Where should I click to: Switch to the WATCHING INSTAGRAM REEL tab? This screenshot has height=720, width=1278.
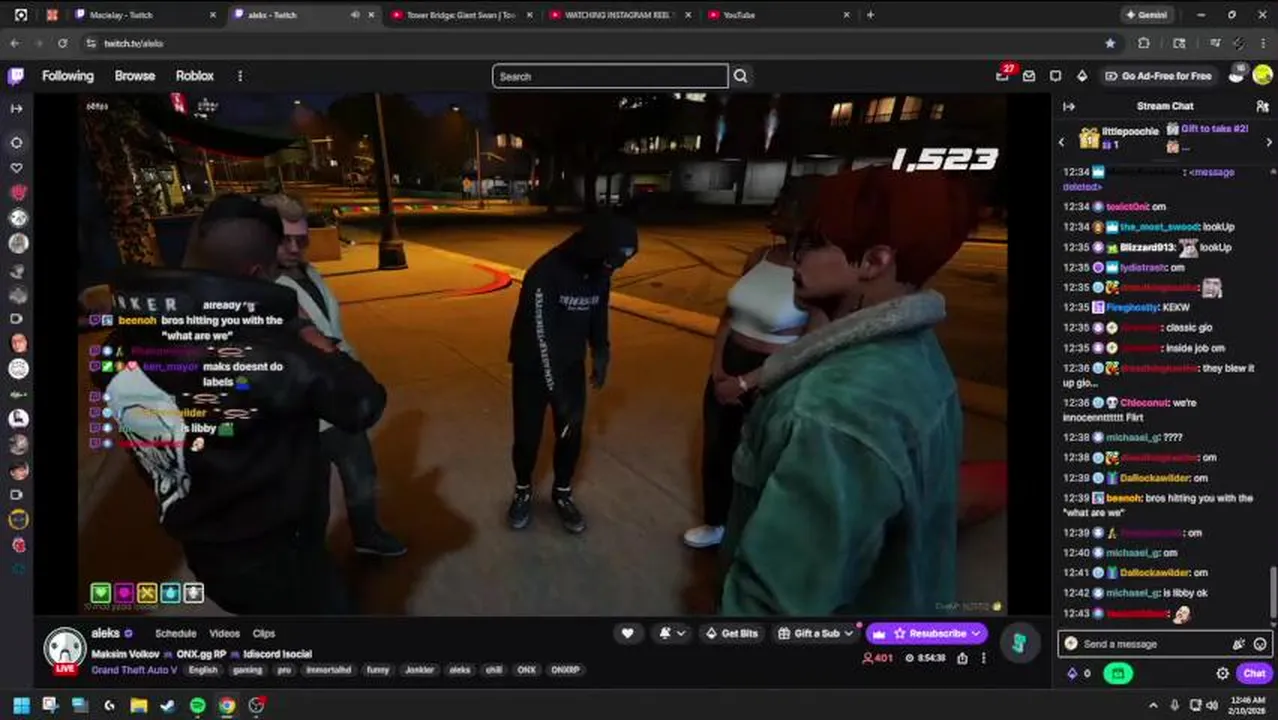point(618,15)
